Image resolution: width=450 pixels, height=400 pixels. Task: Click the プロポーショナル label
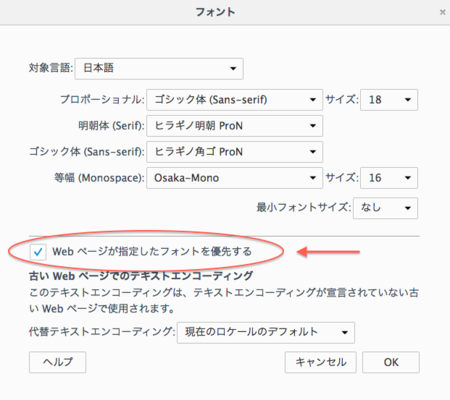102,99
